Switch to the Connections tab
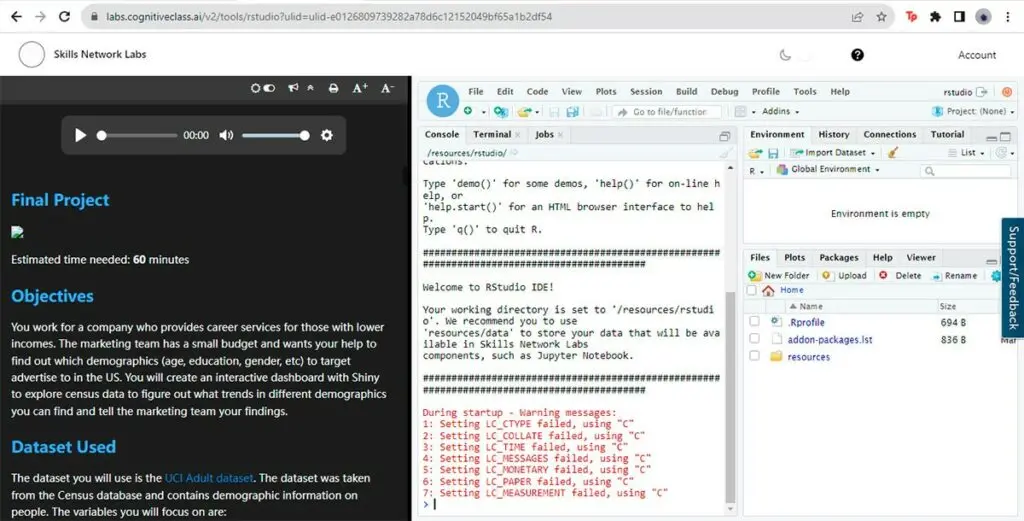Viewport: 1024px width, 521px height. pos(889,134)
